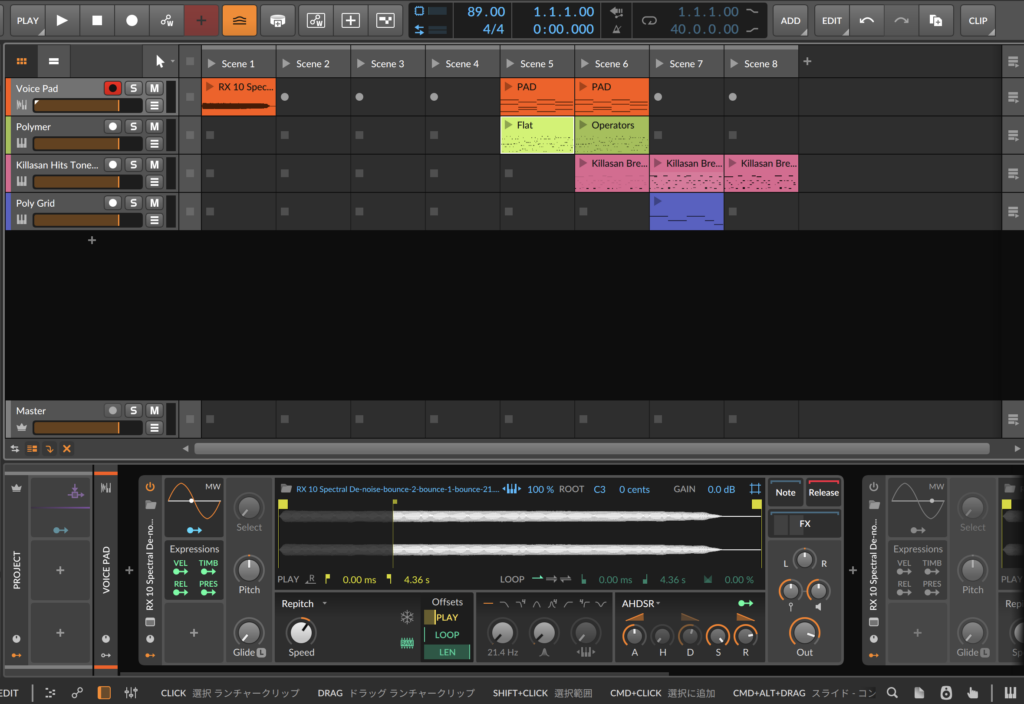Click the record icon in the transport bar
The width and height of the screenshot is (1024, 704).
130,20
